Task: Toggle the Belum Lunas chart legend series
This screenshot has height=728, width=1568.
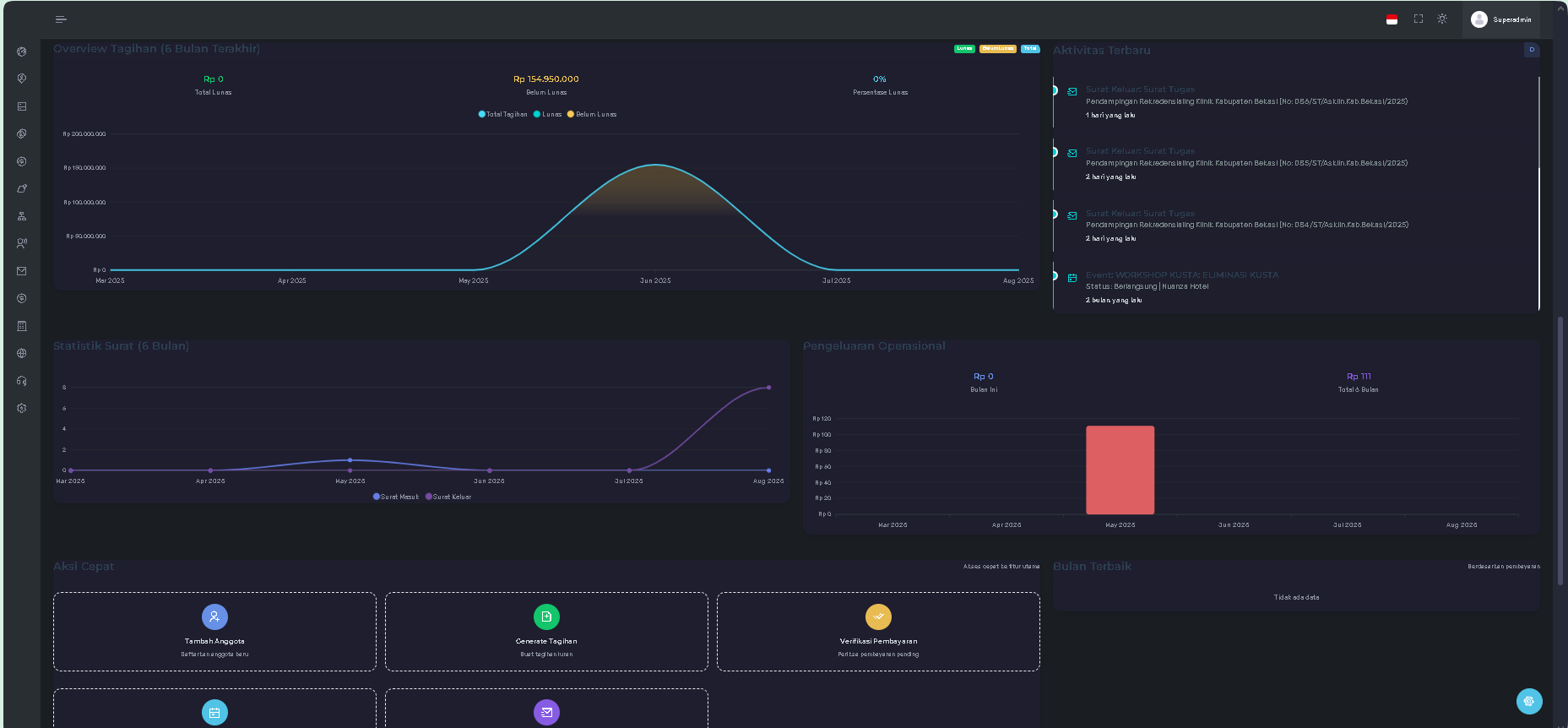Action: 592,114
